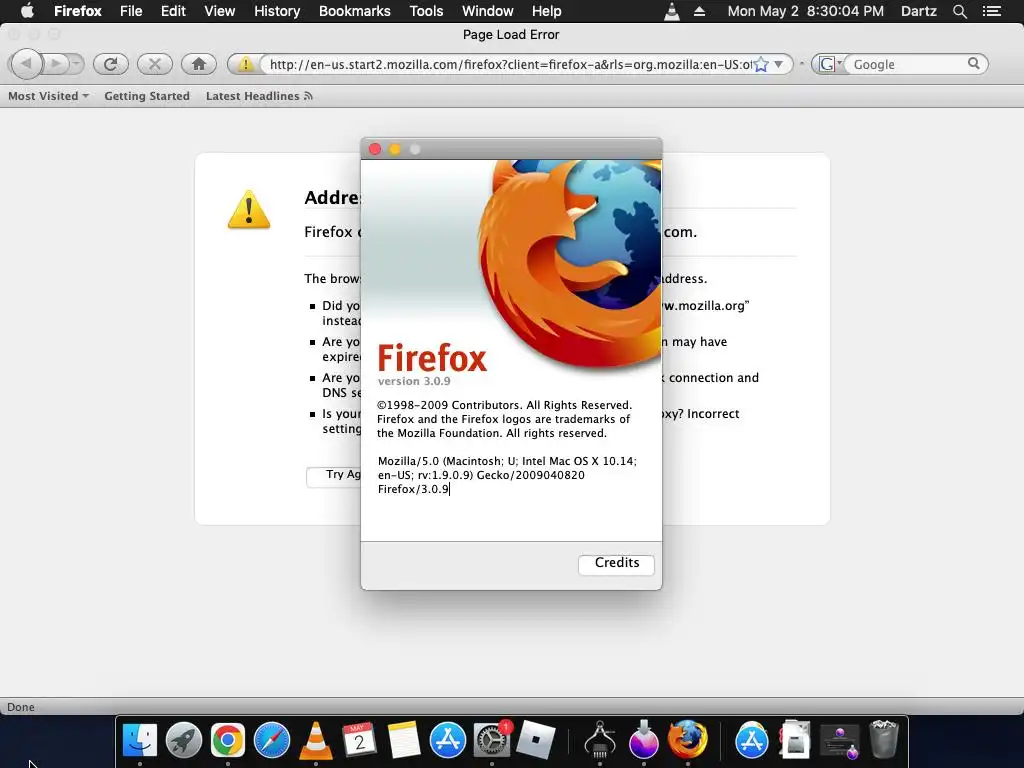
Task: Click the 'Done' status bar text
Action: click(x=21, y=707)
